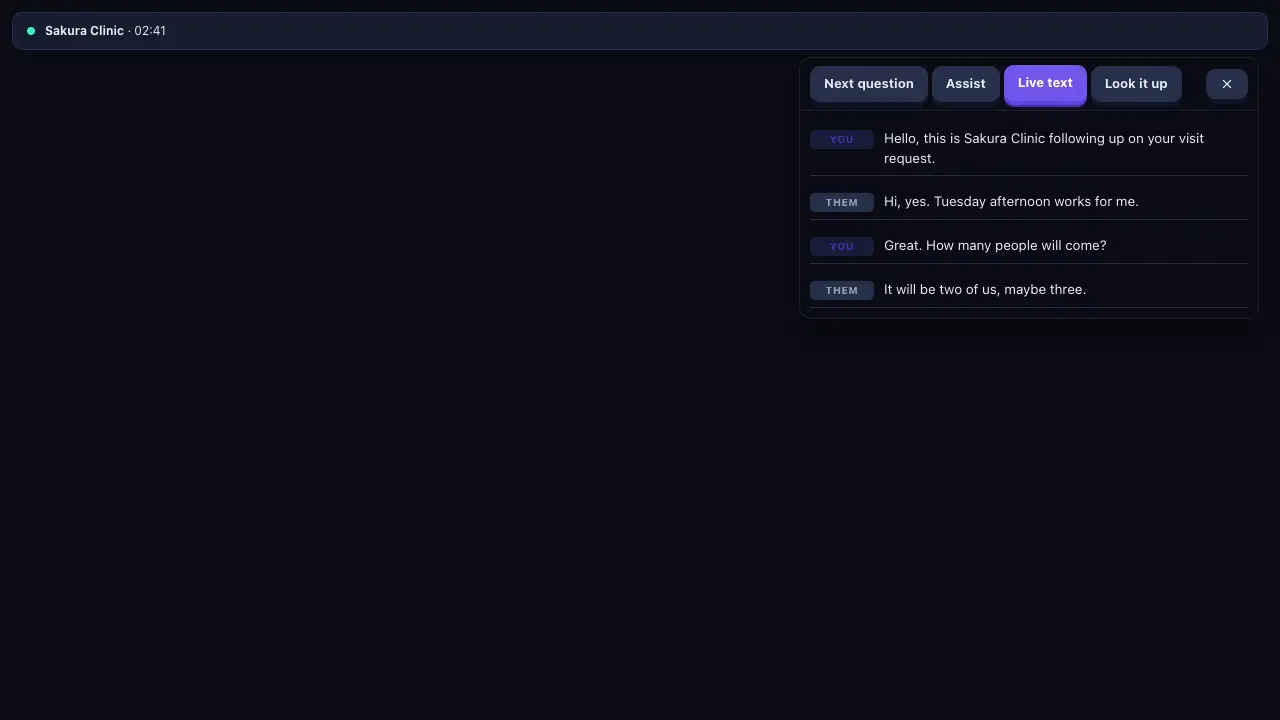Switch to the Next question tab
Viewport: 1280px width, 720px height.
(x=869, y=84)
